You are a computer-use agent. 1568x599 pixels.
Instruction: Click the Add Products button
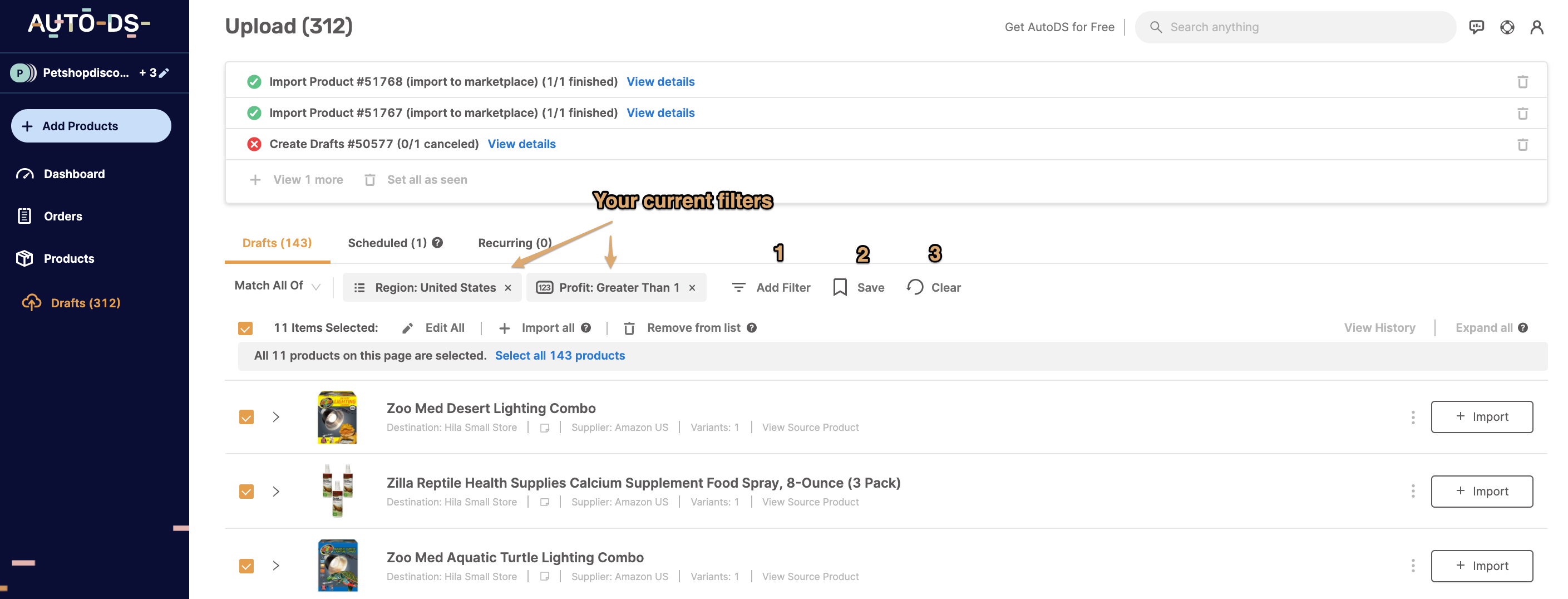point(91,126)
